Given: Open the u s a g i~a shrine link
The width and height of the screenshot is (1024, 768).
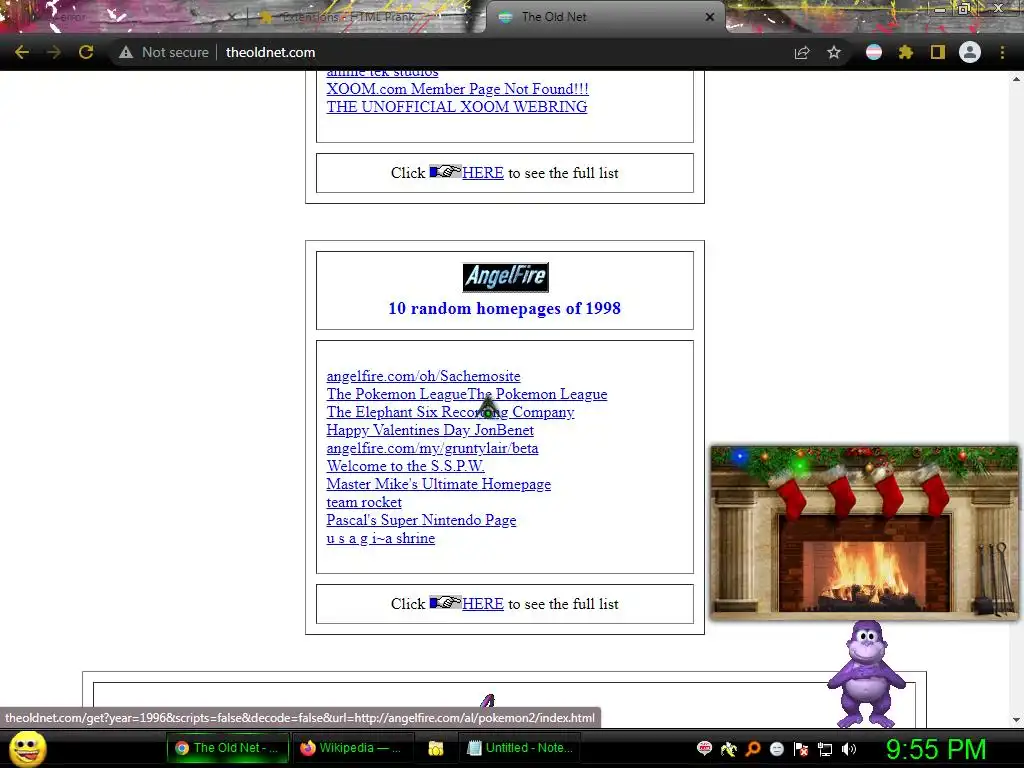Looking at the screenshot, I should (381, 538).
